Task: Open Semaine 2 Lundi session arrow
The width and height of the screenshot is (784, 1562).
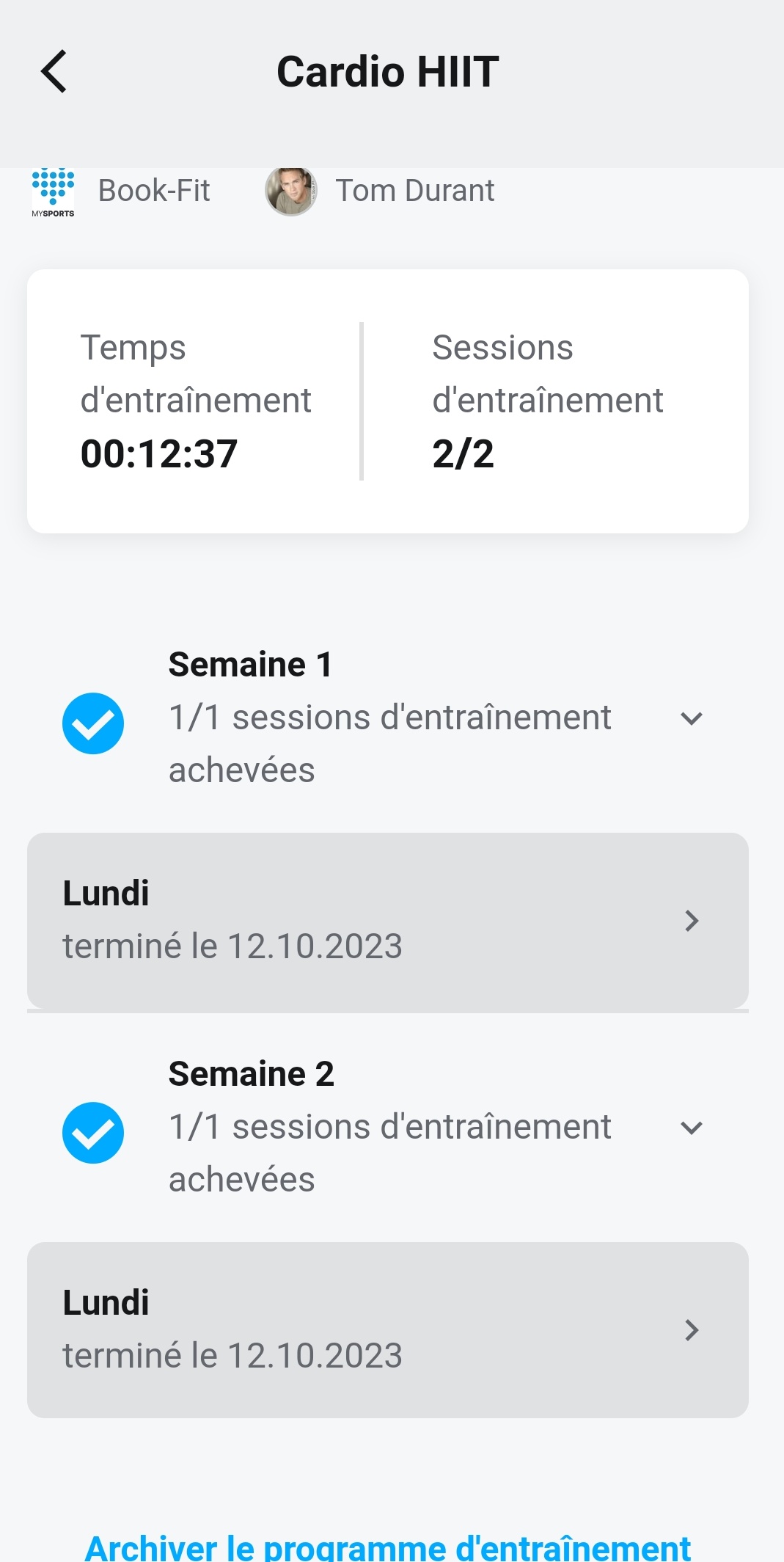Action: pos(692,1330)
